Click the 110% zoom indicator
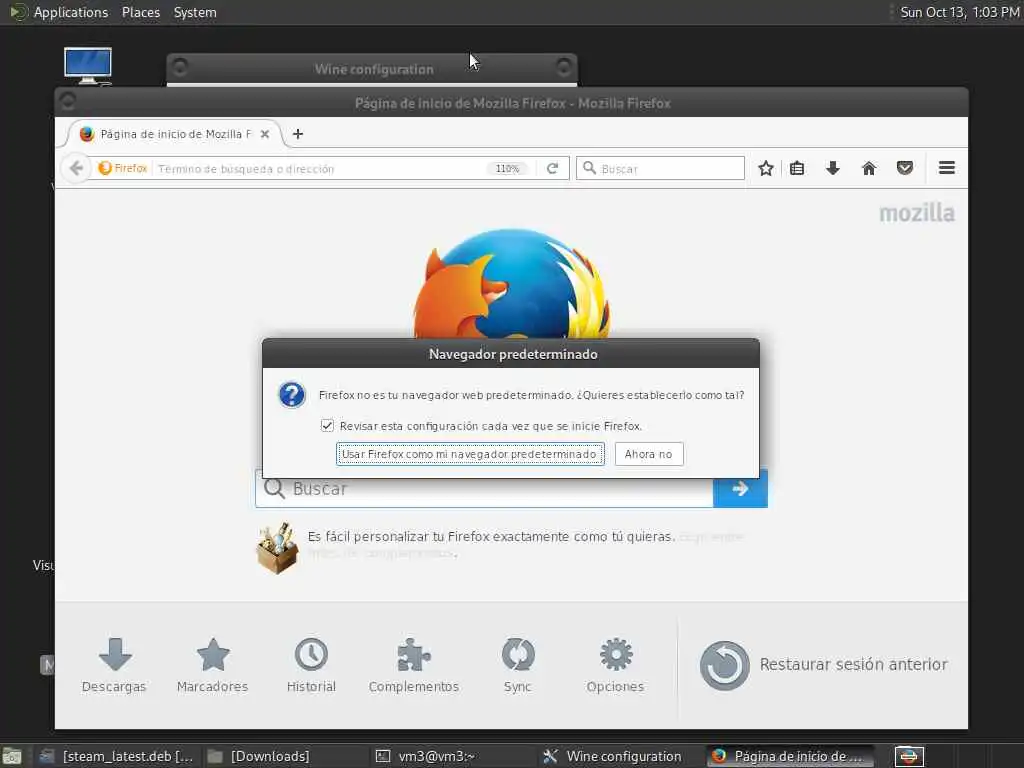Image resolution: width=1024 pixels, height=768 pixels. pyautogui.click(x=507, y=168)
